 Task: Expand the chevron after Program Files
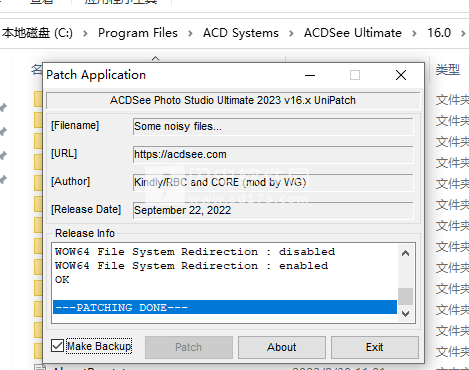(x=190, y=33)
